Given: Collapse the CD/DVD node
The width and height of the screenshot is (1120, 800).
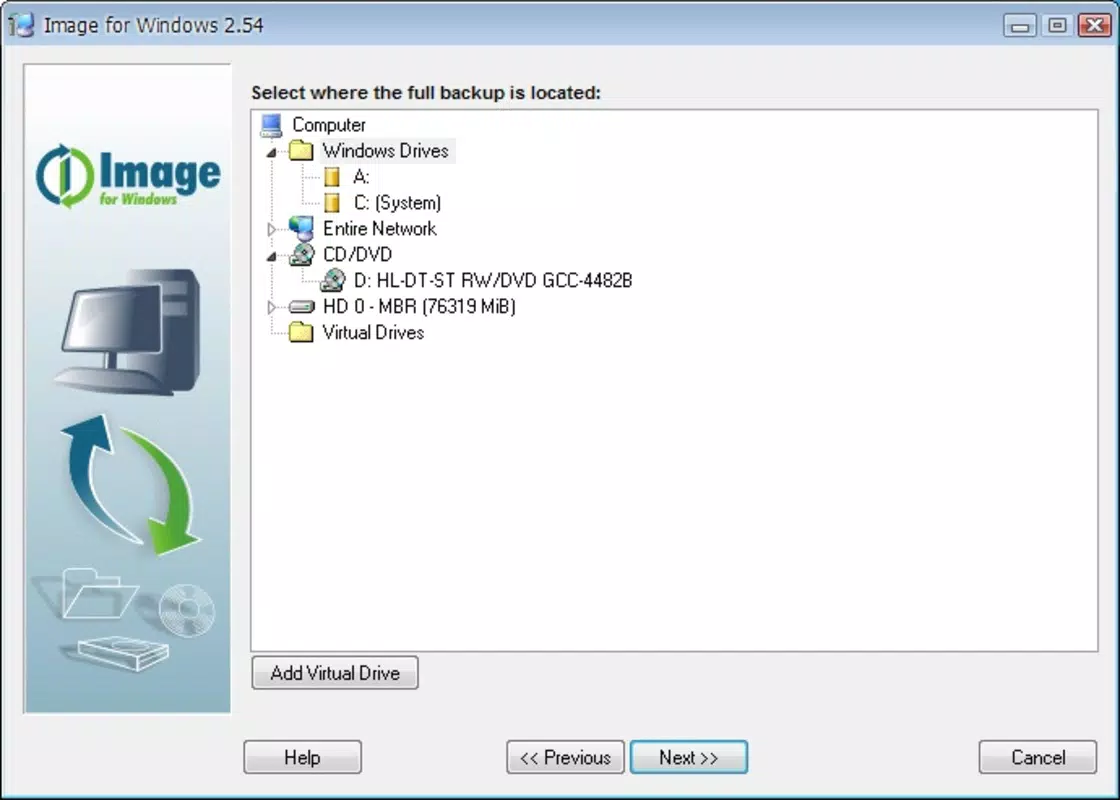Looking at the screenshot, I should pos(271,256).
